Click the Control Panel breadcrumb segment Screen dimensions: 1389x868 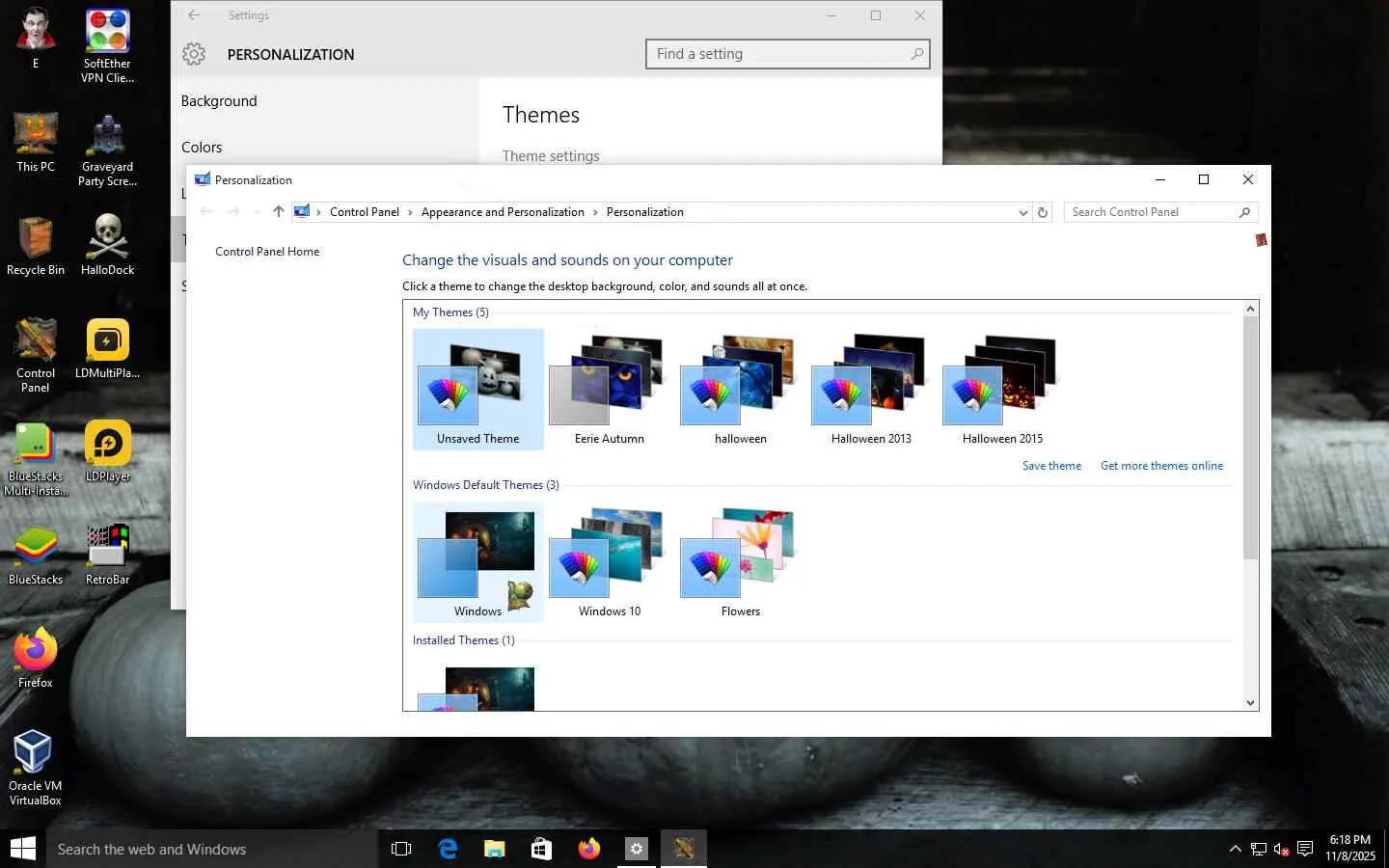click(x=365, y=212)
